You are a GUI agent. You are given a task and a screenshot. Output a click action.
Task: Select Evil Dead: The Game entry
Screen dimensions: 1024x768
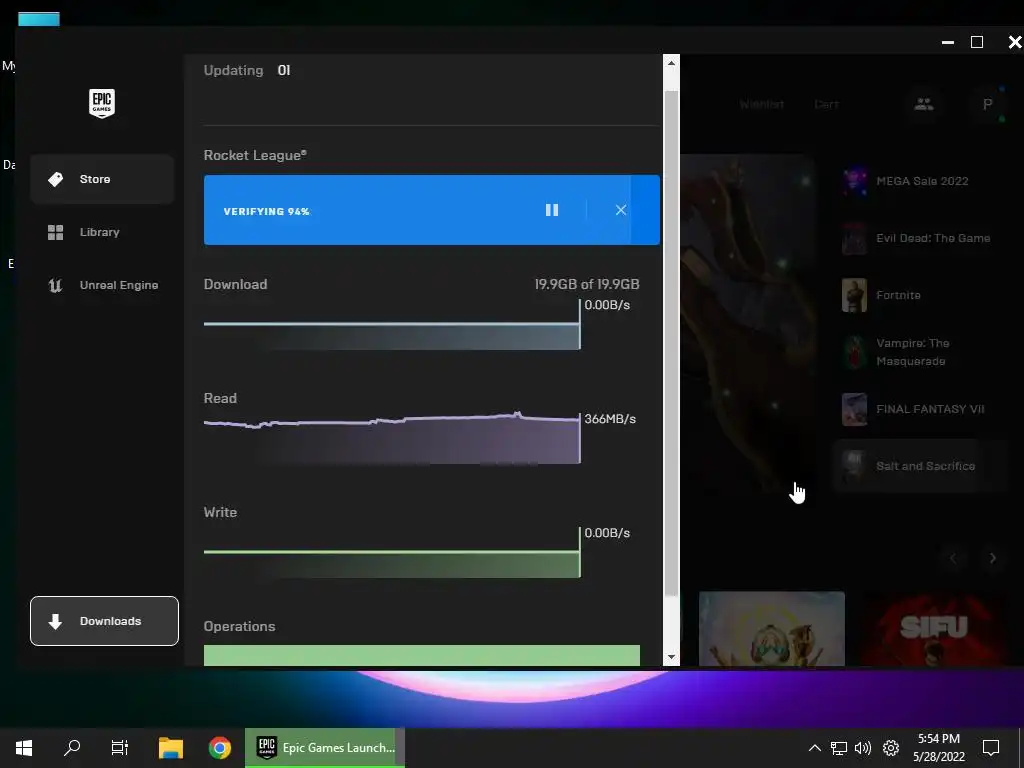click(920, 238)
